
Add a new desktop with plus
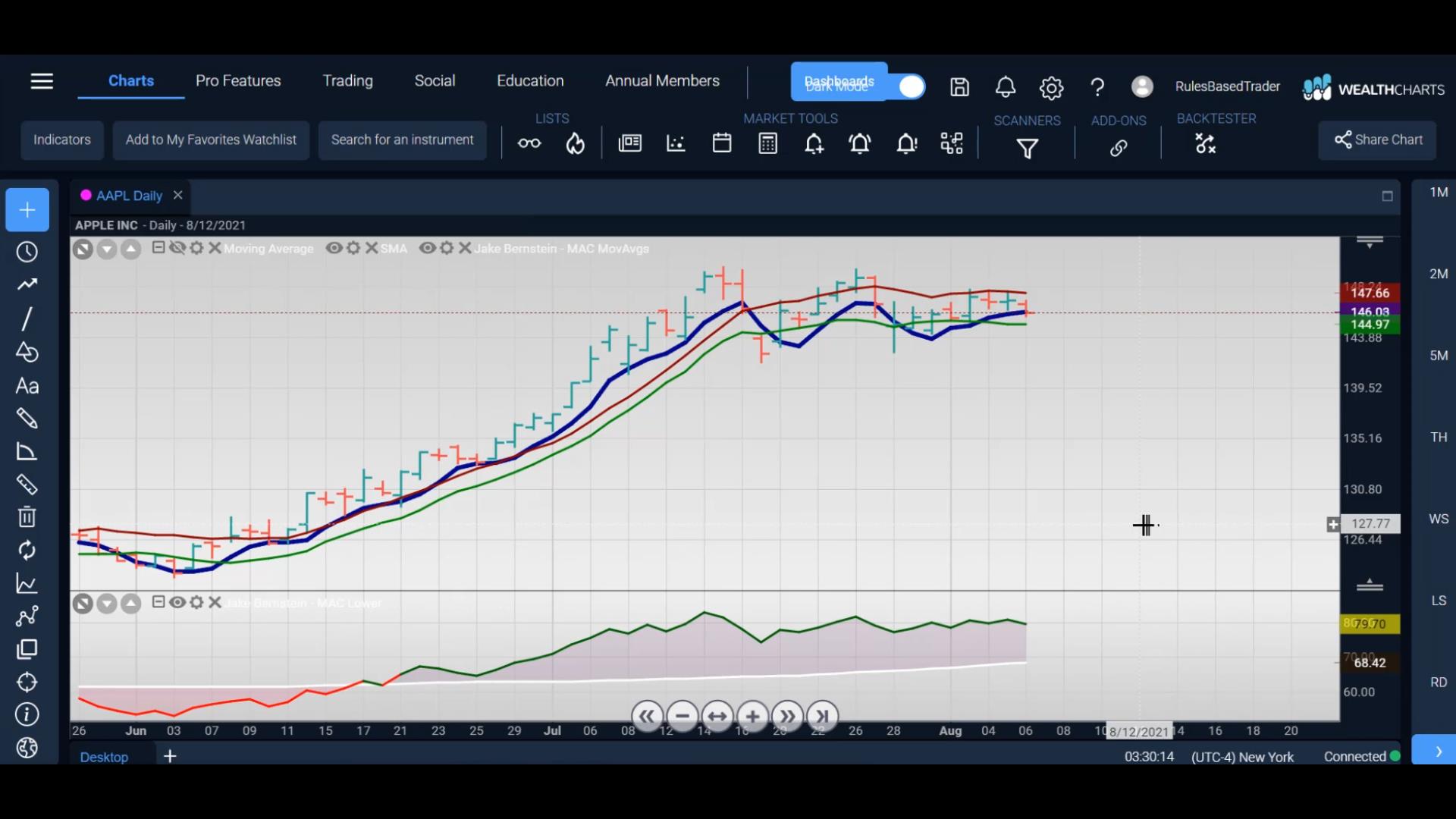tap(170, 756)
